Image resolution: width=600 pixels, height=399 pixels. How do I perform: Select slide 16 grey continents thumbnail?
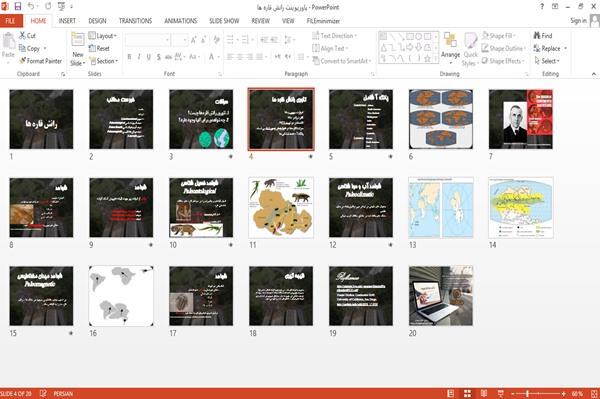(121, 296)
